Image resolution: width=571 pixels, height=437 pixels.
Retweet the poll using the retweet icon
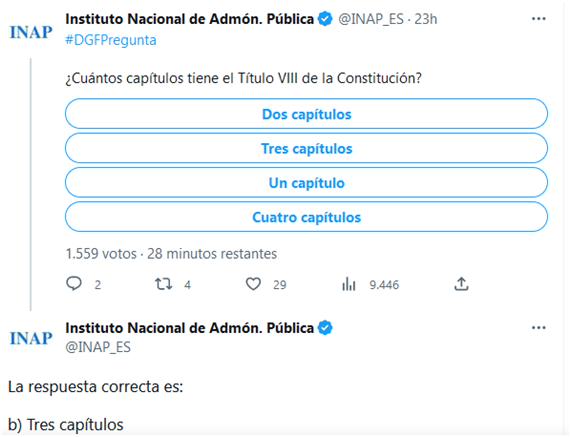164,284
